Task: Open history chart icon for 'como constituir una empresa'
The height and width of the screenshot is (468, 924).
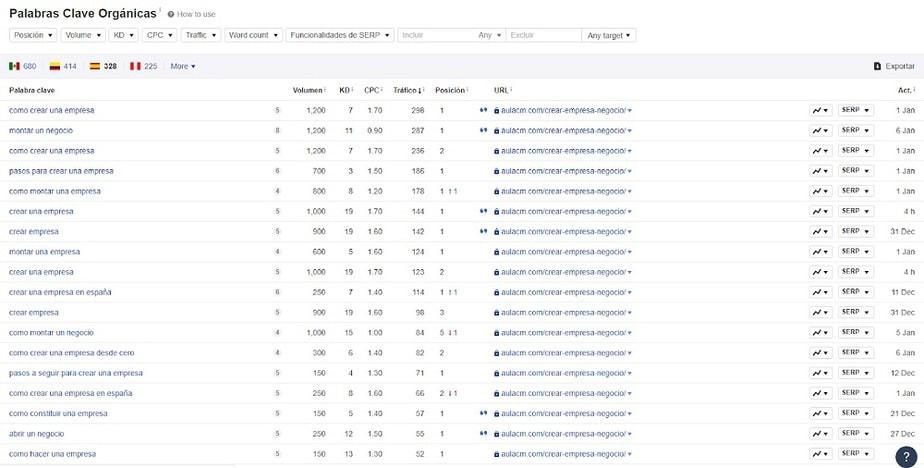Action: pyautogui.click(x=820, y=414)
